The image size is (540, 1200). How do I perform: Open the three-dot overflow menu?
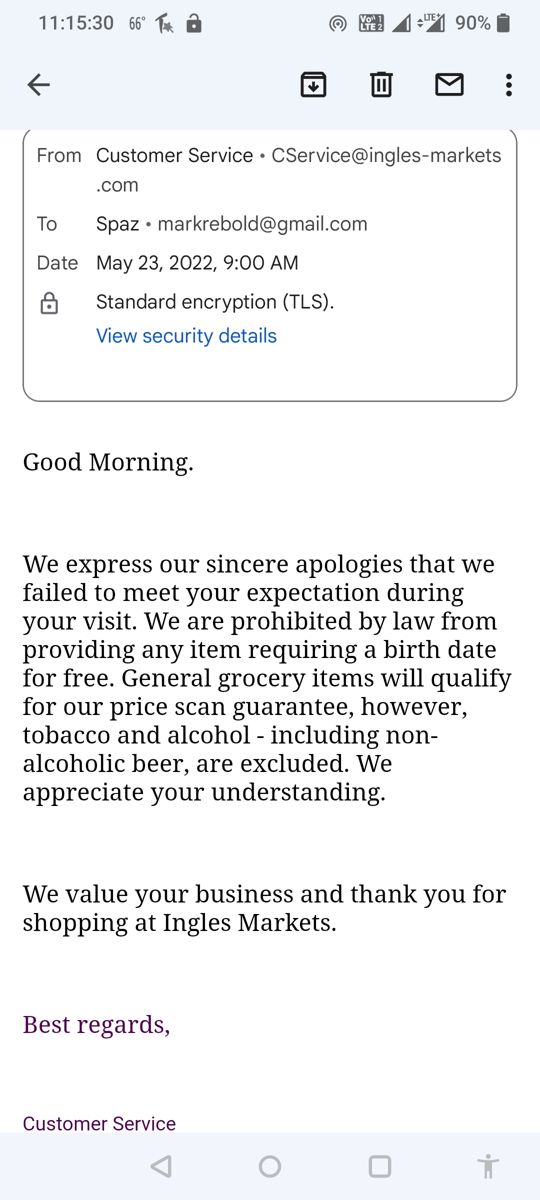509,85
